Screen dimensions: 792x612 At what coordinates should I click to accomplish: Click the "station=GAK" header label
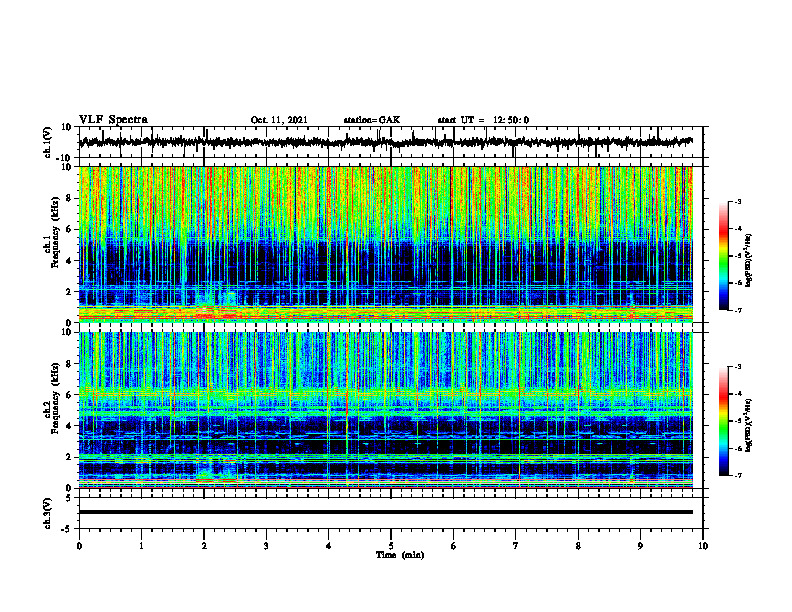372,120
